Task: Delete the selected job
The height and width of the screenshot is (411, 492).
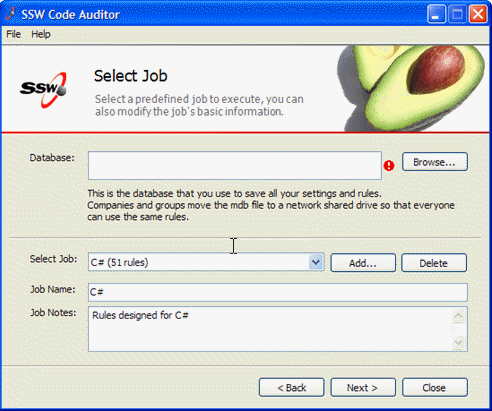Action: tap(434, 263)
